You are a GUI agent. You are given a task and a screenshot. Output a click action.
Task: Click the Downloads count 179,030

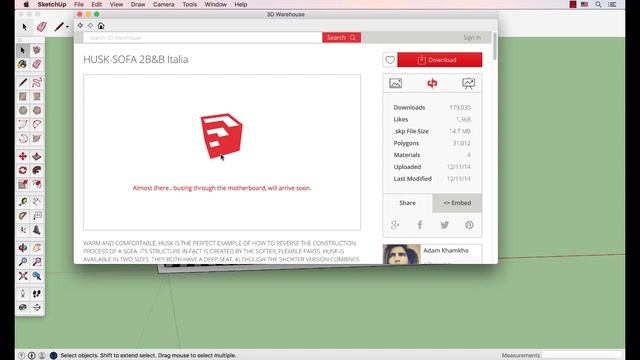point(460,107)
